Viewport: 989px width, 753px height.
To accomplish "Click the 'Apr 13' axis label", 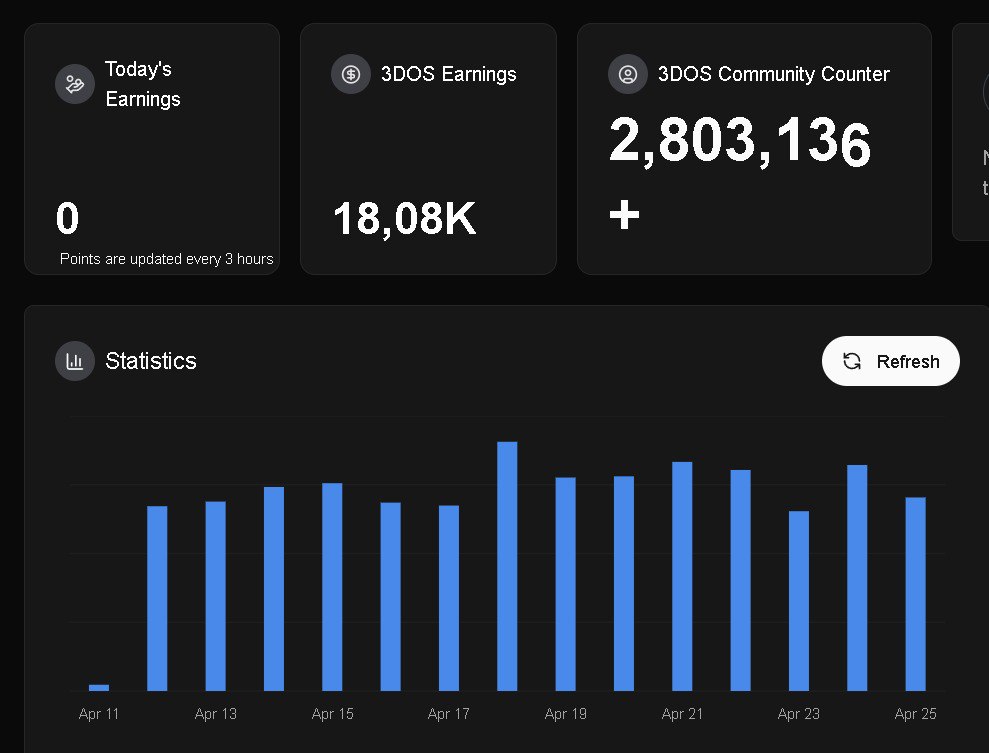I will pyautogui.click(x=216, y=714).
